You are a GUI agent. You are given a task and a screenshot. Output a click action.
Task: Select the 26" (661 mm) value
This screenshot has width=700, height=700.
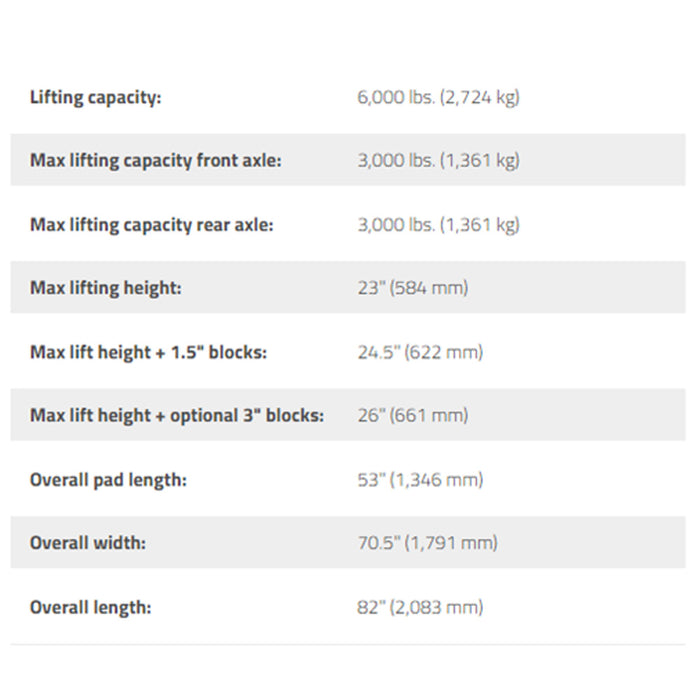(x=412, y=415)
